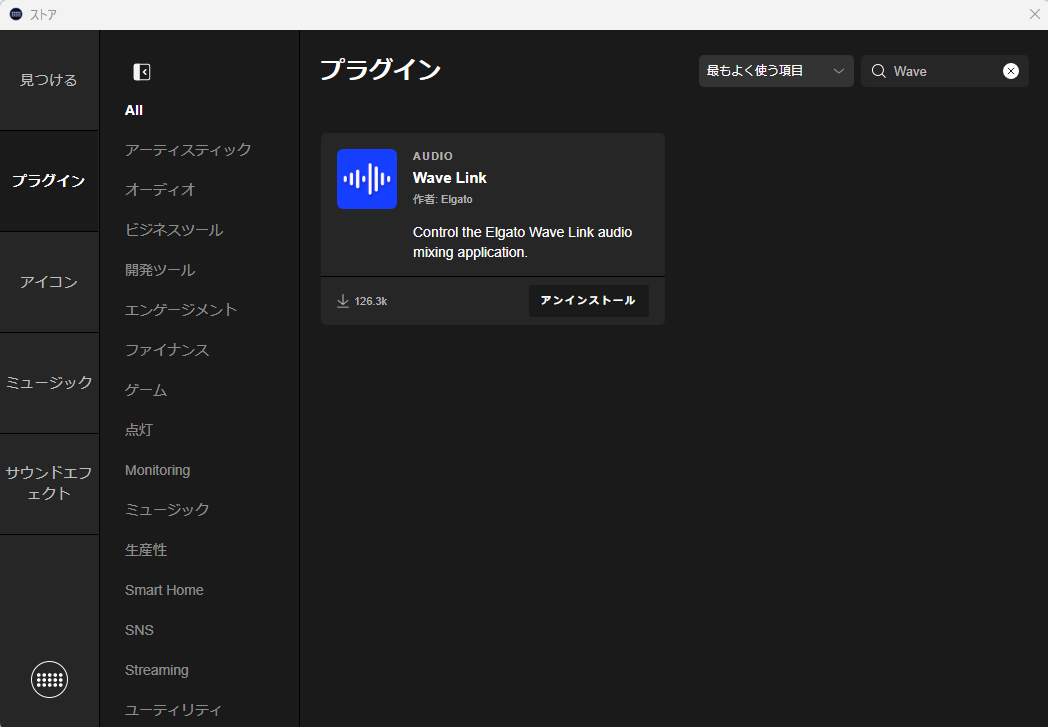Open the アイコン section tab
The height and width of the screenshot is (727, 1048).
click(x=49, y=282)
